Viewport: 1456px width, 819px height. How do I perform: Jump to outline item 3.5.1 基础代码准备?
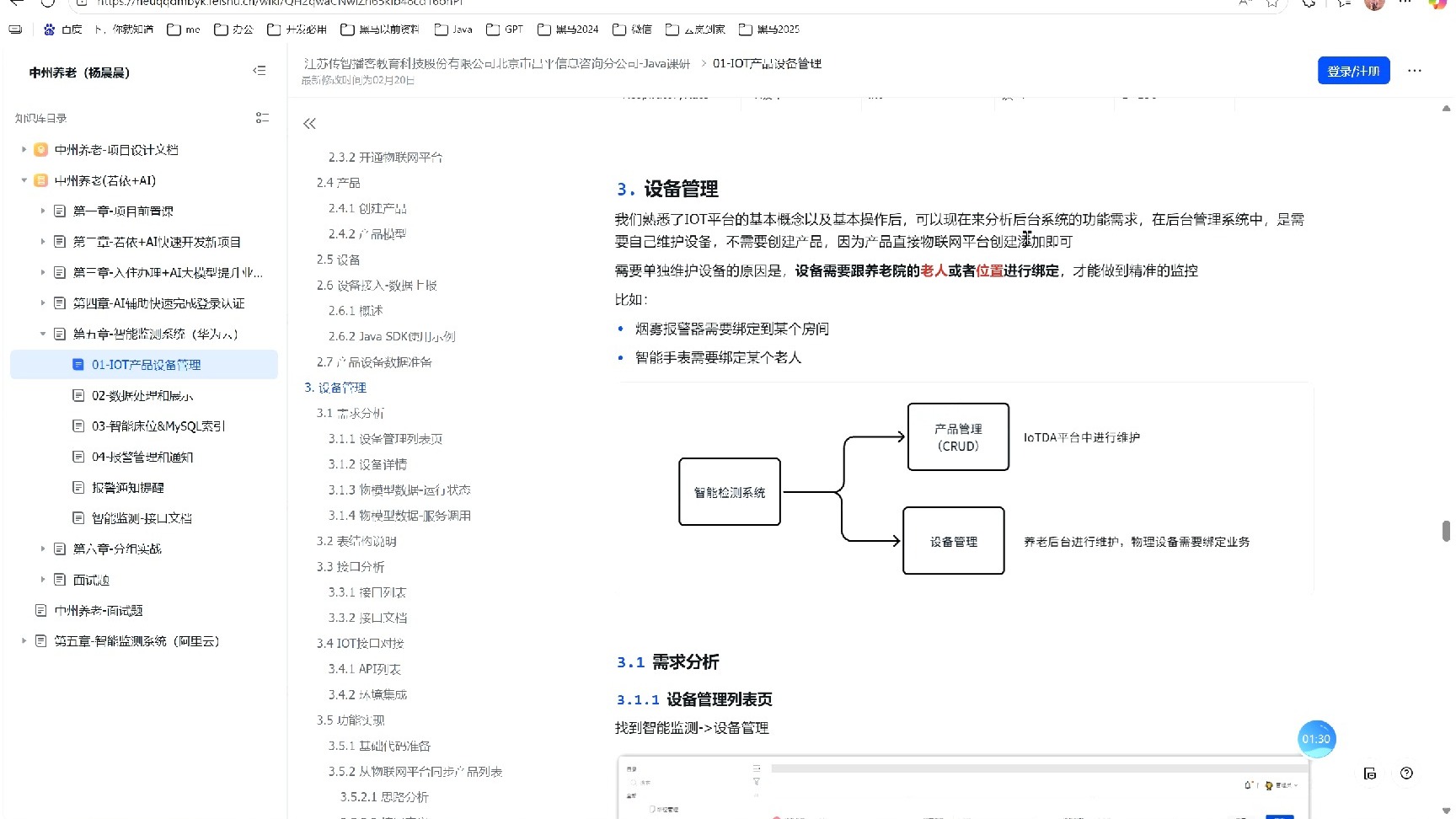click(379, 746)
